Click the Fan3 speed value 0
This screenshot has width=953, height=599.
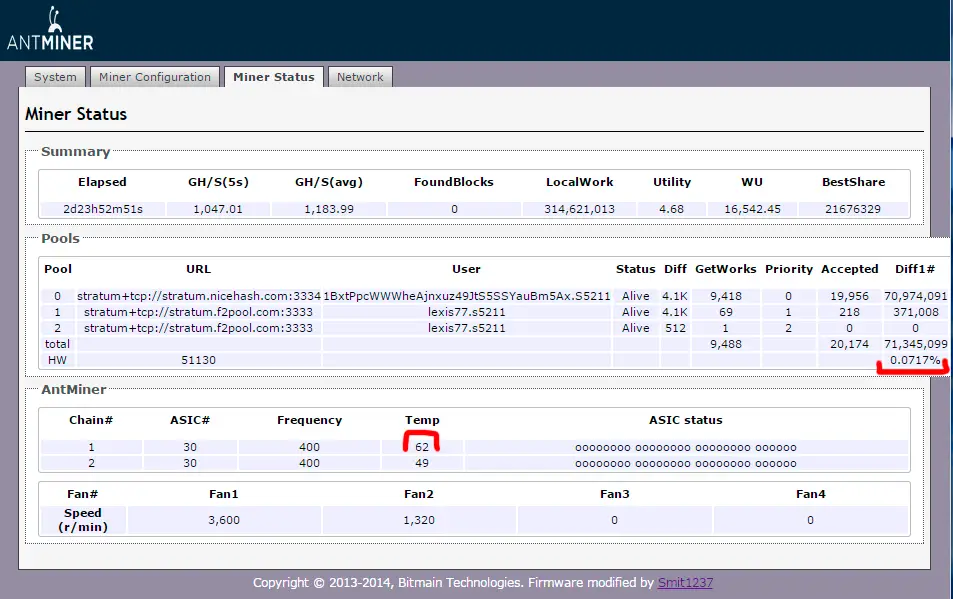coord(614,520)
